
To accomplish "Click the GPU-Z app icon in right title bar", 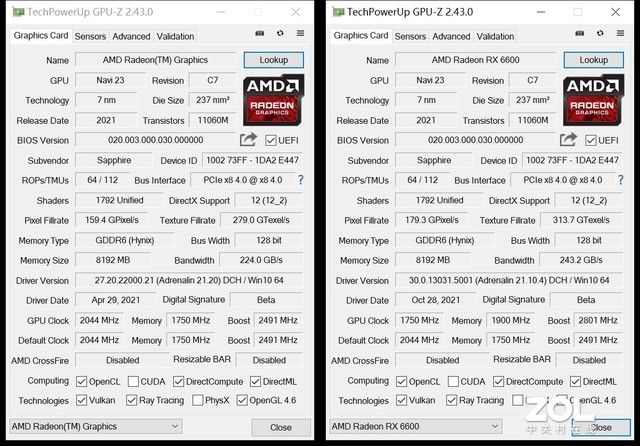I will pos(338,12).
